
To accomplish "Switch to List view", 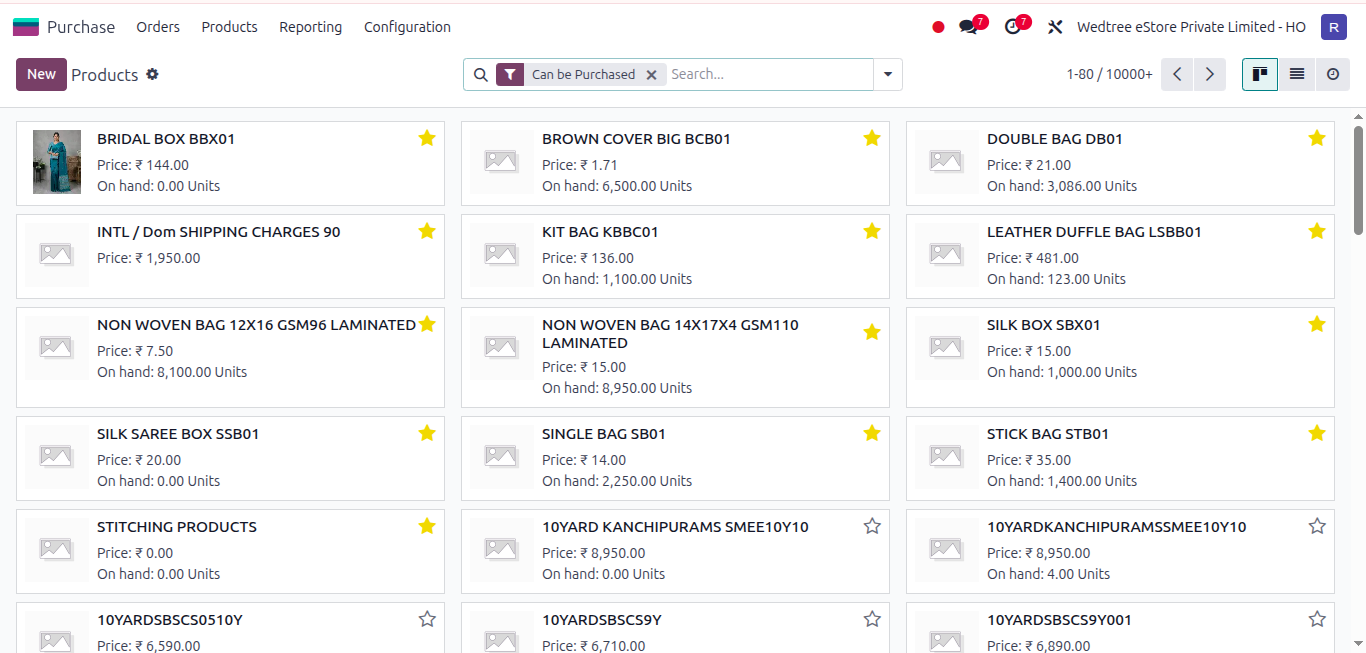I will click(x=1296, y=74).
